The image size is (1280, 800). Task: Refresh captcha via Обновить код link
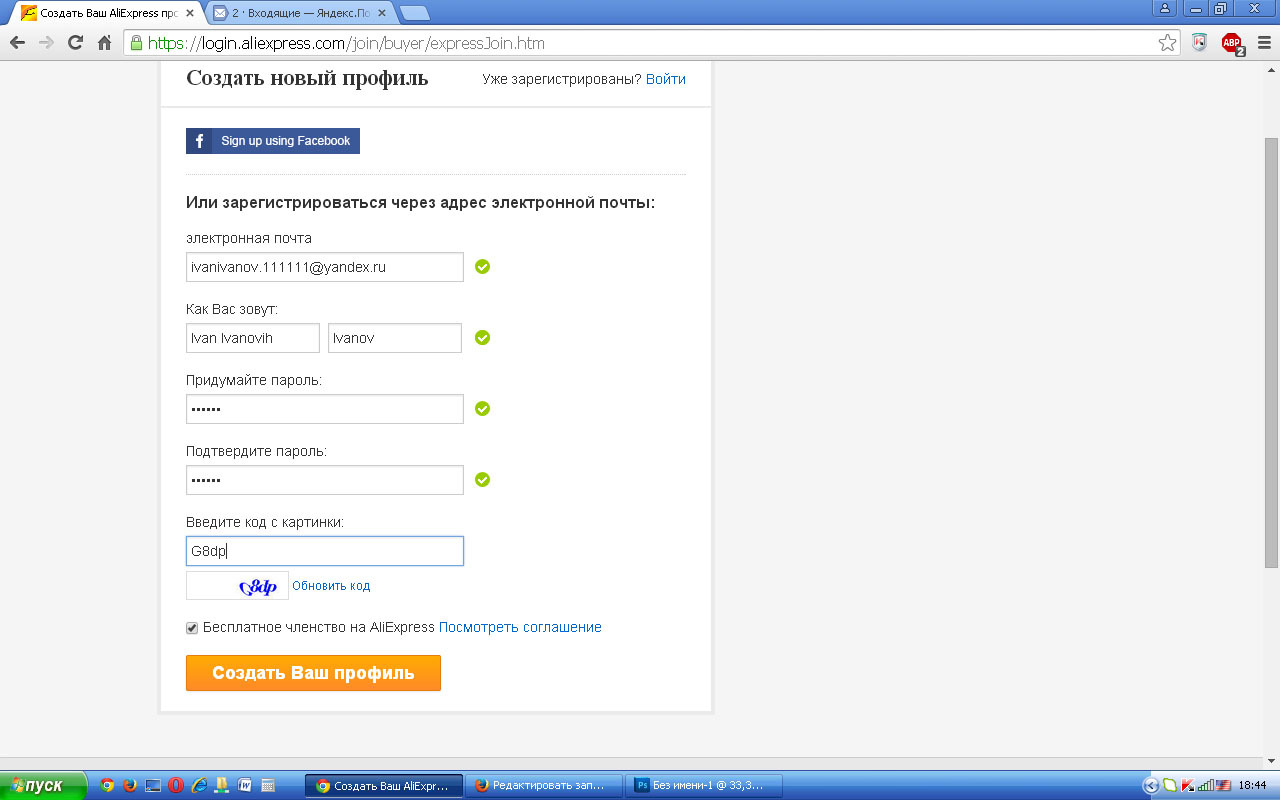click(x=331, y=586)
